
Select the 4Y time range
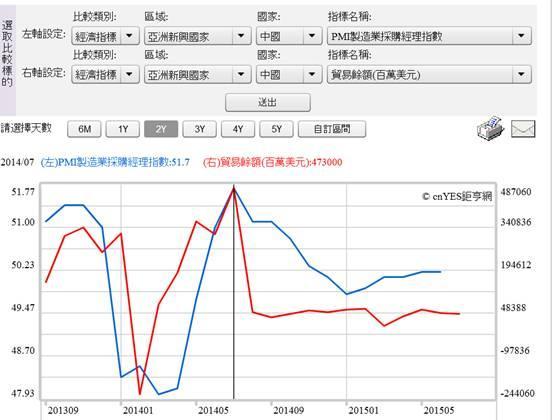(238, 129)
